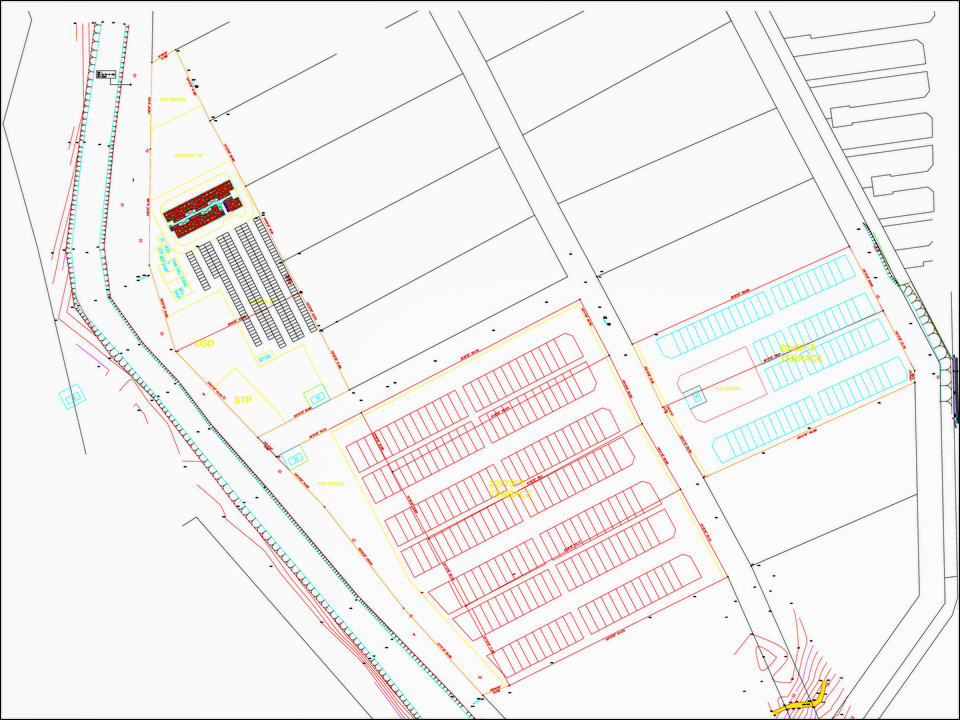
Task: Click the cyan boxed symbol below STP plot
Action: tap(294, 459)
